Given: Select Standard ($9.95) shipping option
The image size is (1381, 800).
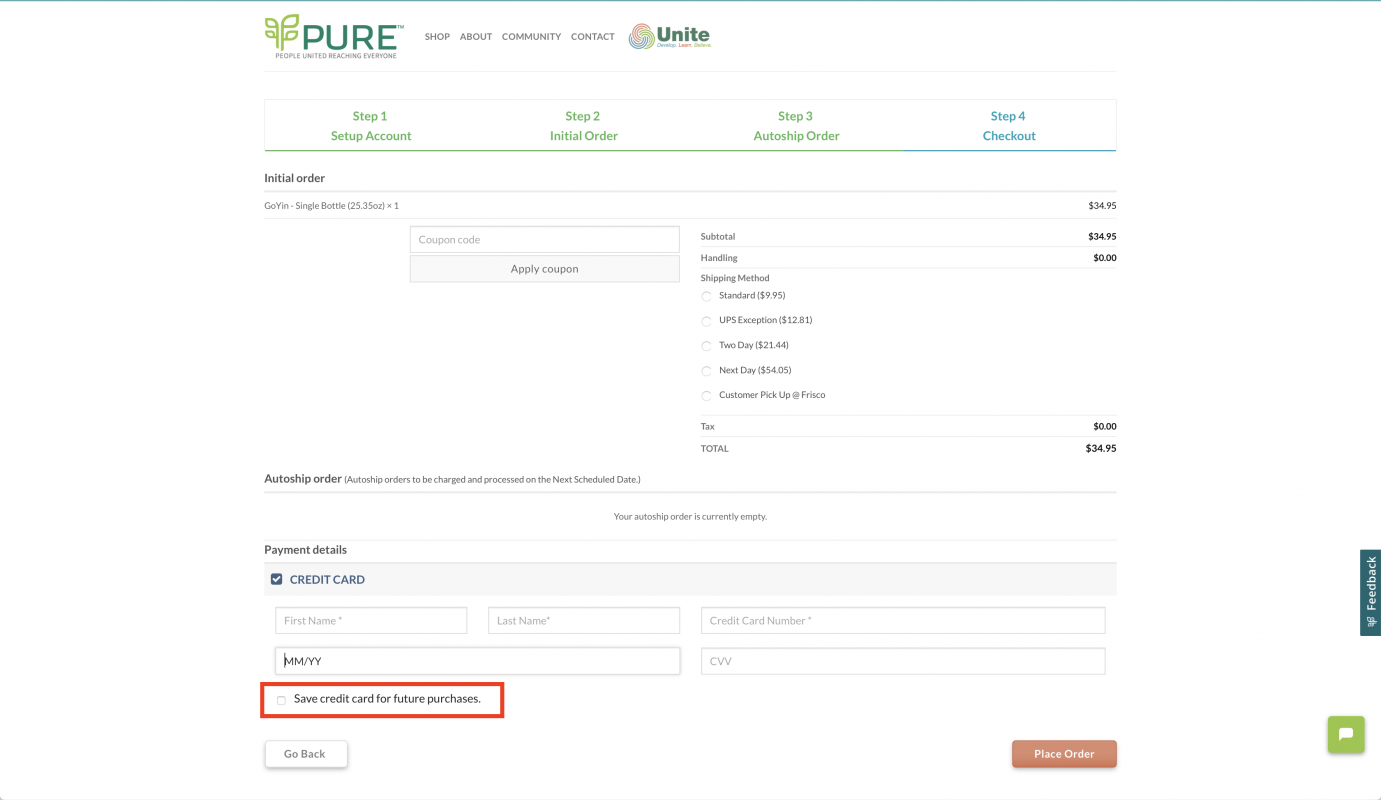Looking at the screenshot, I should click(x=707, y=296).
